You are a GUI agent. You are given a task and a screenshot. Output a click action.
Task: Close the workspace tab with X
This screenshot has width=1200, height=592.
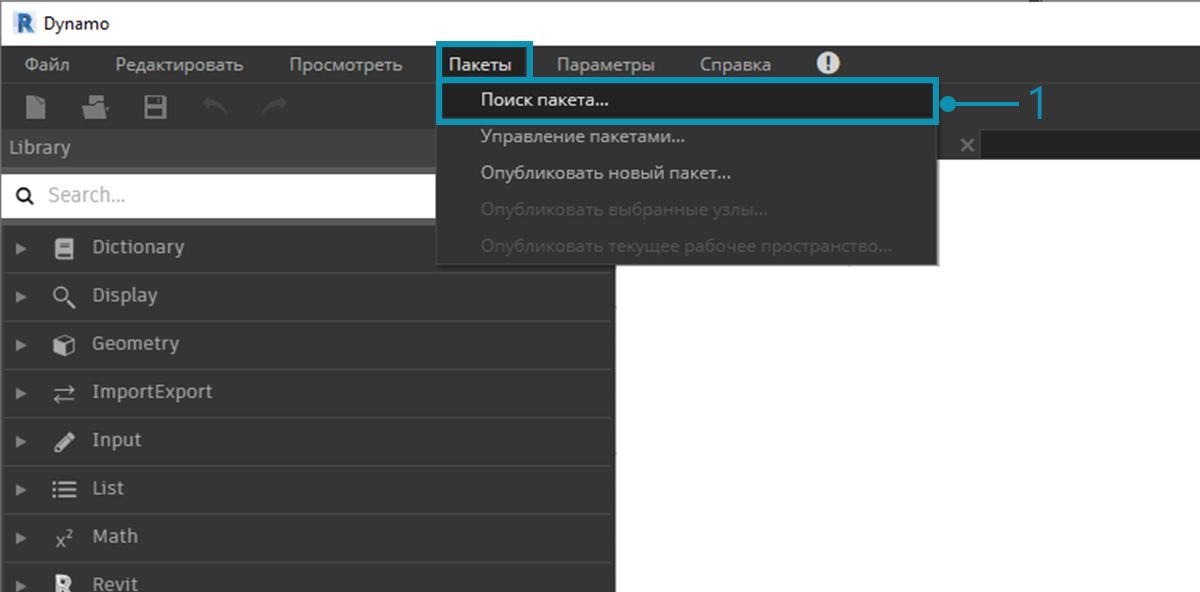(x=967, y=145)
